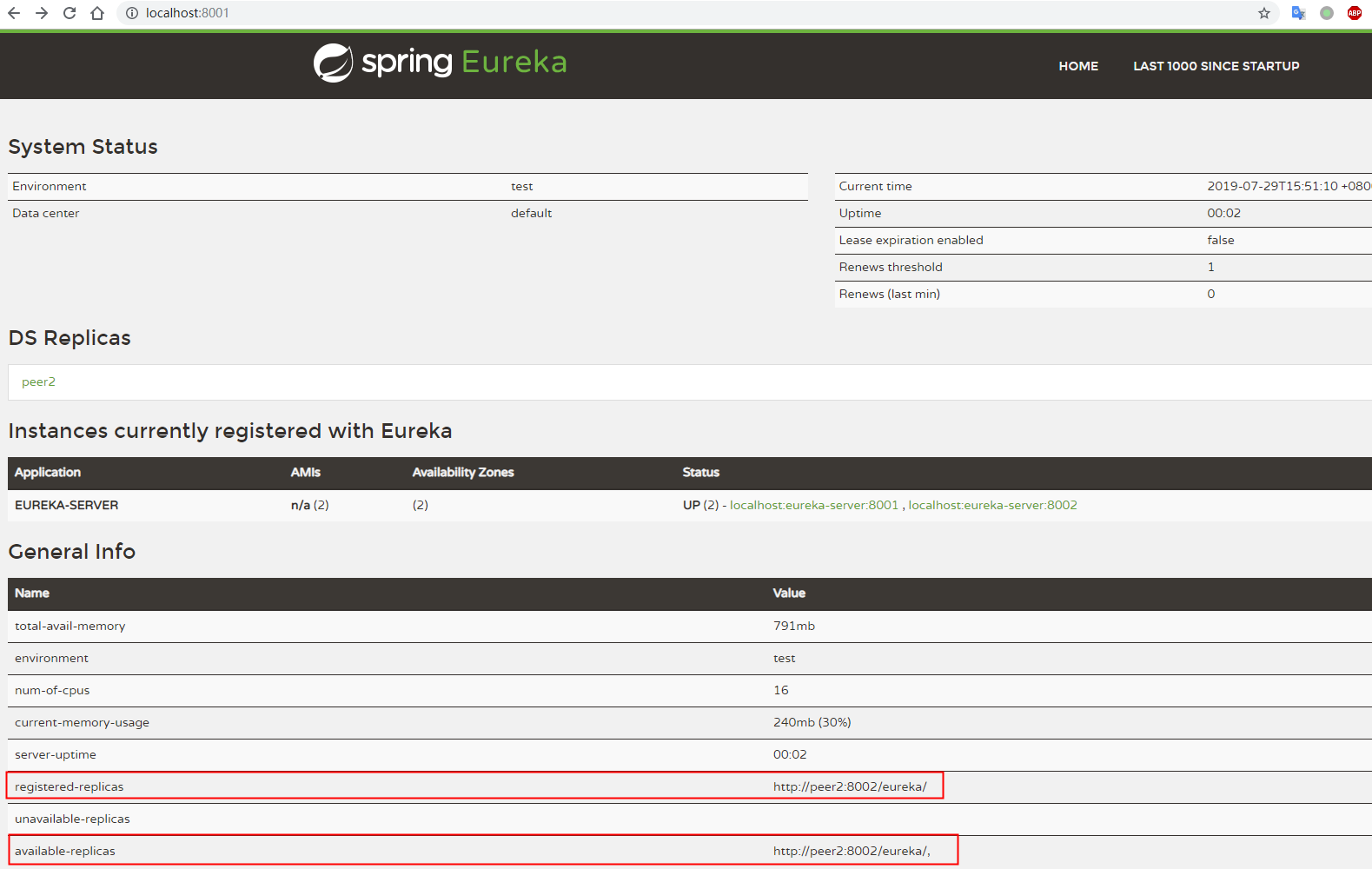The width and height of the screenshot is (1372, 869).
Task: Select the available-replicas row name
Action: [65, 851]
